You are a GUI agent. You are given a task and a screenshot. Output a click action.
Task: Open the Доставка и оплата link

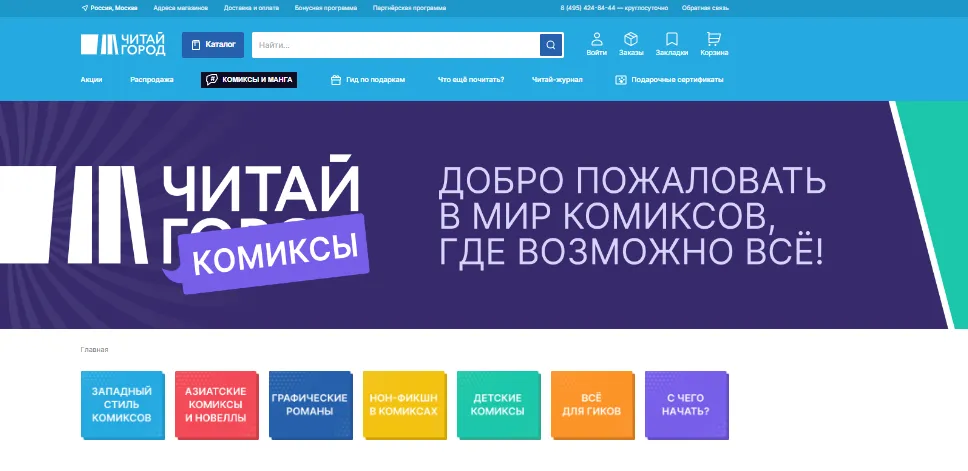[x=251, y=8]
